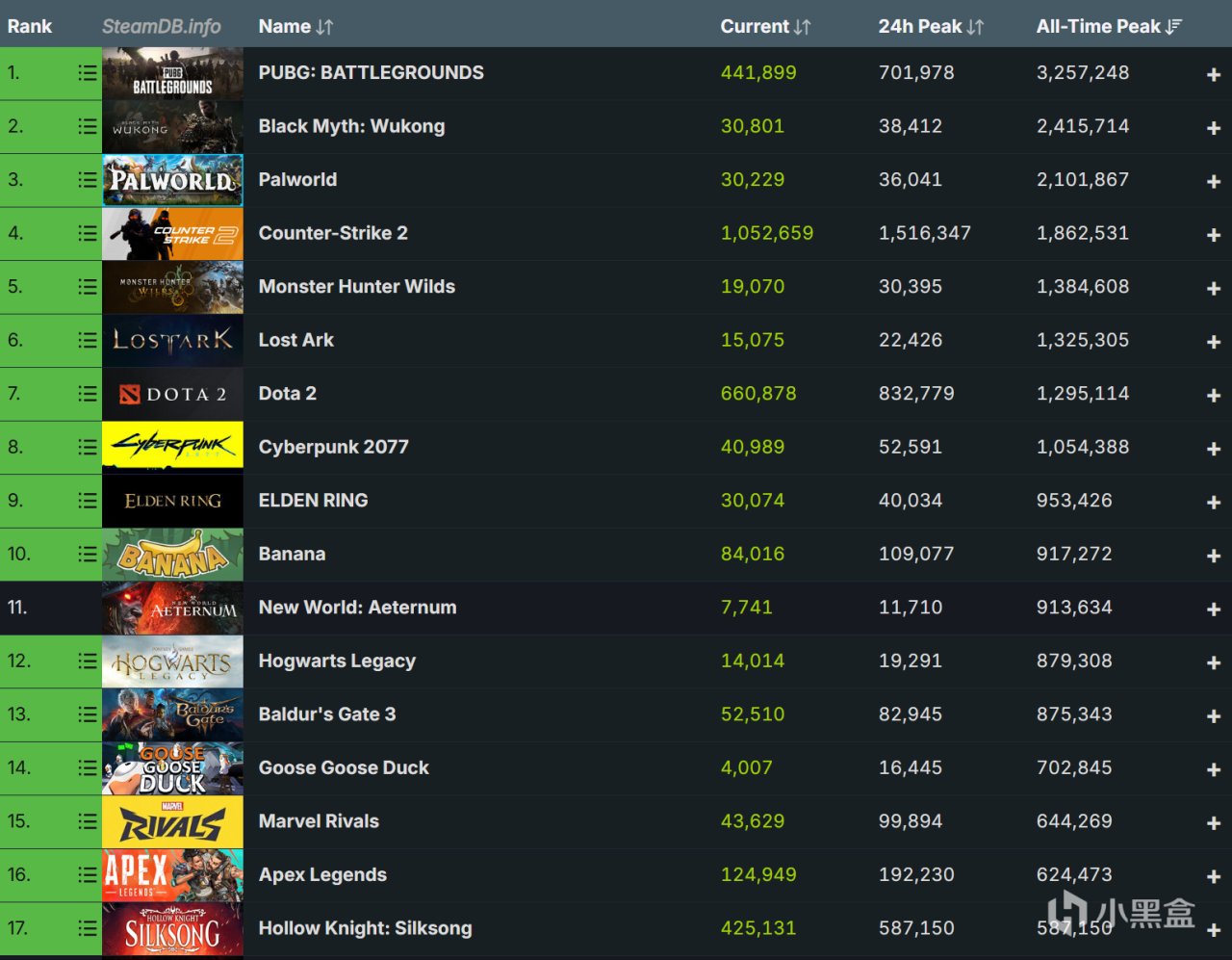Open the list icon in the Lost Ark row
The image size is (1232, 960).
point(88,340)
